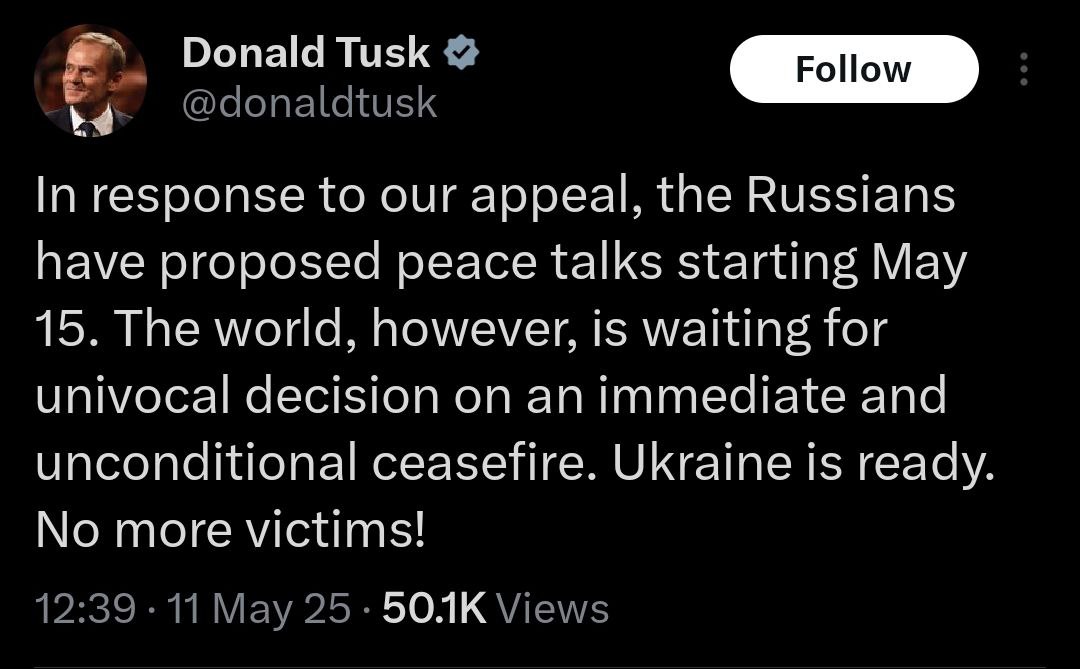Click the 11 May 25 date

[x=260, y=607]
